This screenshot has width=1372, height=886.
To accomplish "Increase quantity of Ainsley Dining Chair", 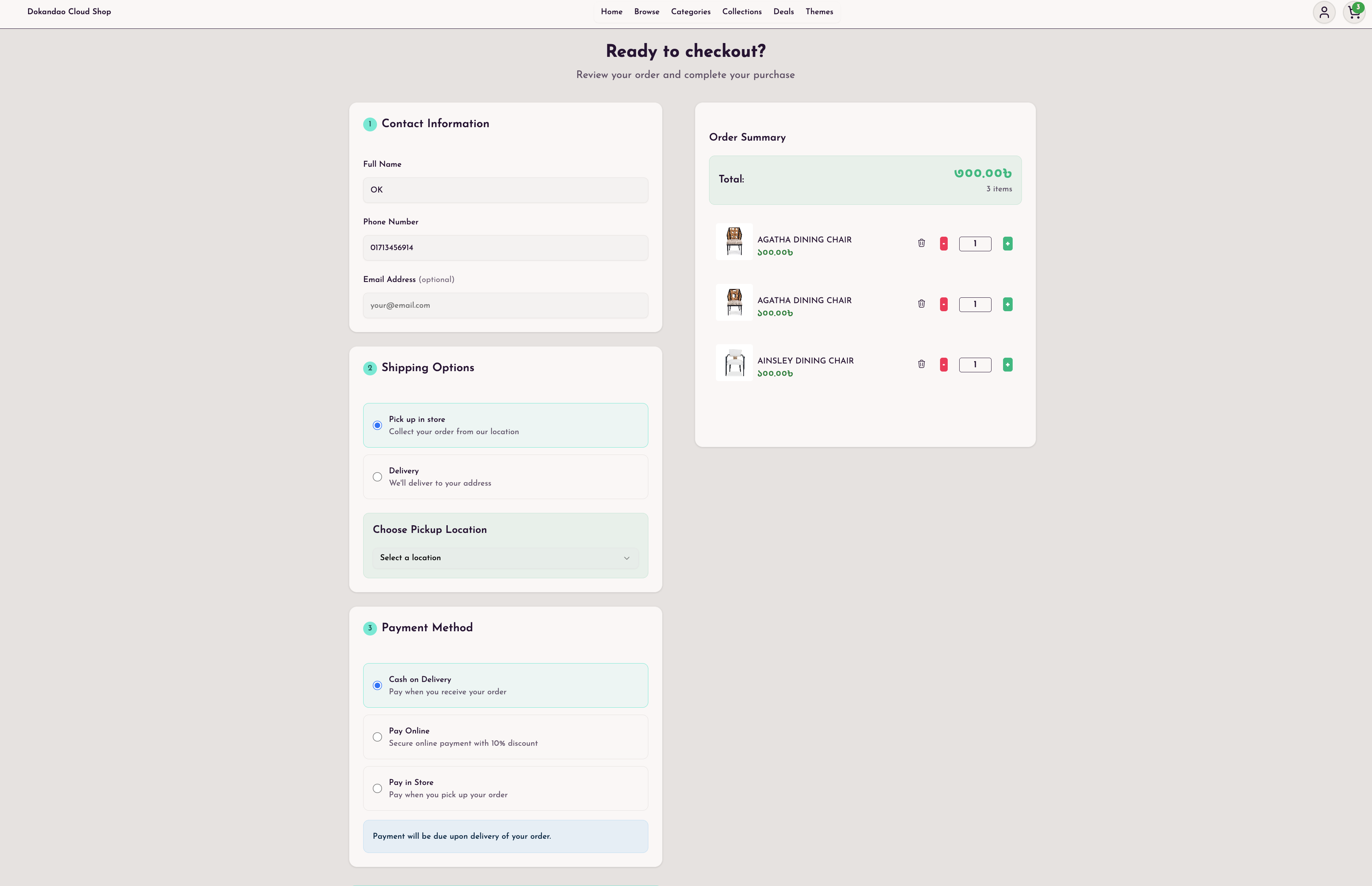I will click(1008, 365).
